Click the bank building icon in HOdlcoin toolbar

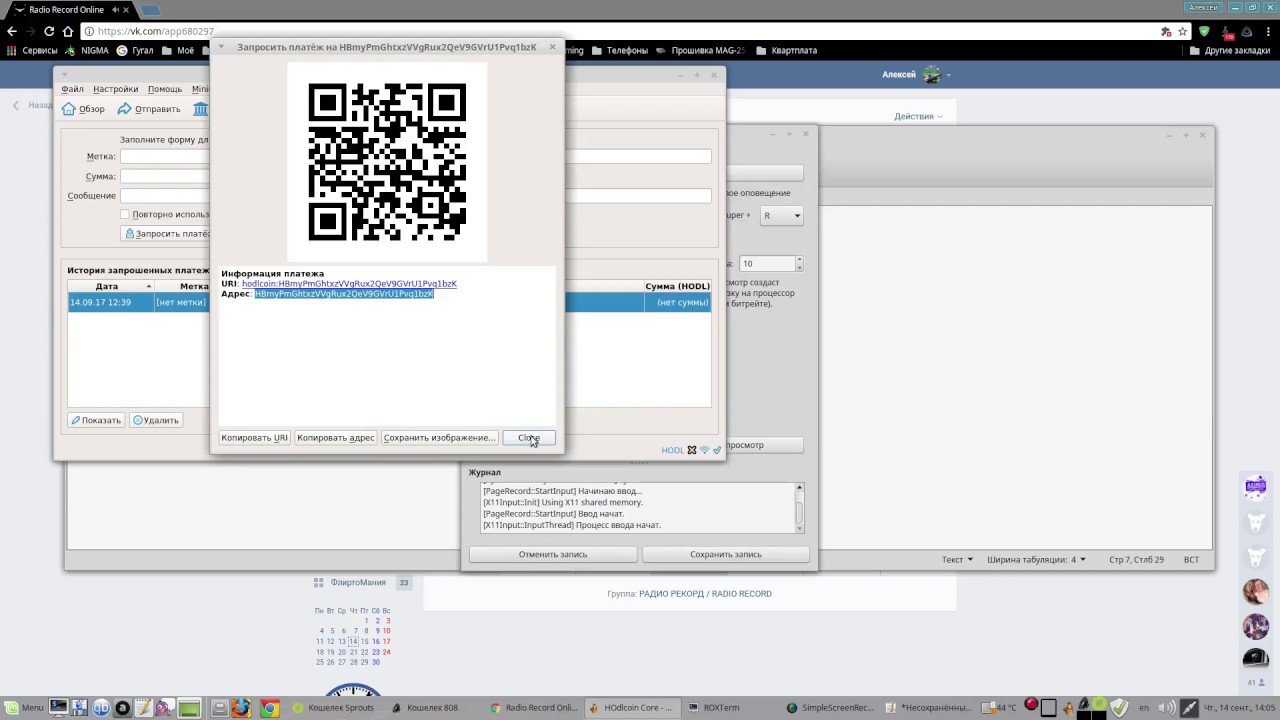coord(201,109)
